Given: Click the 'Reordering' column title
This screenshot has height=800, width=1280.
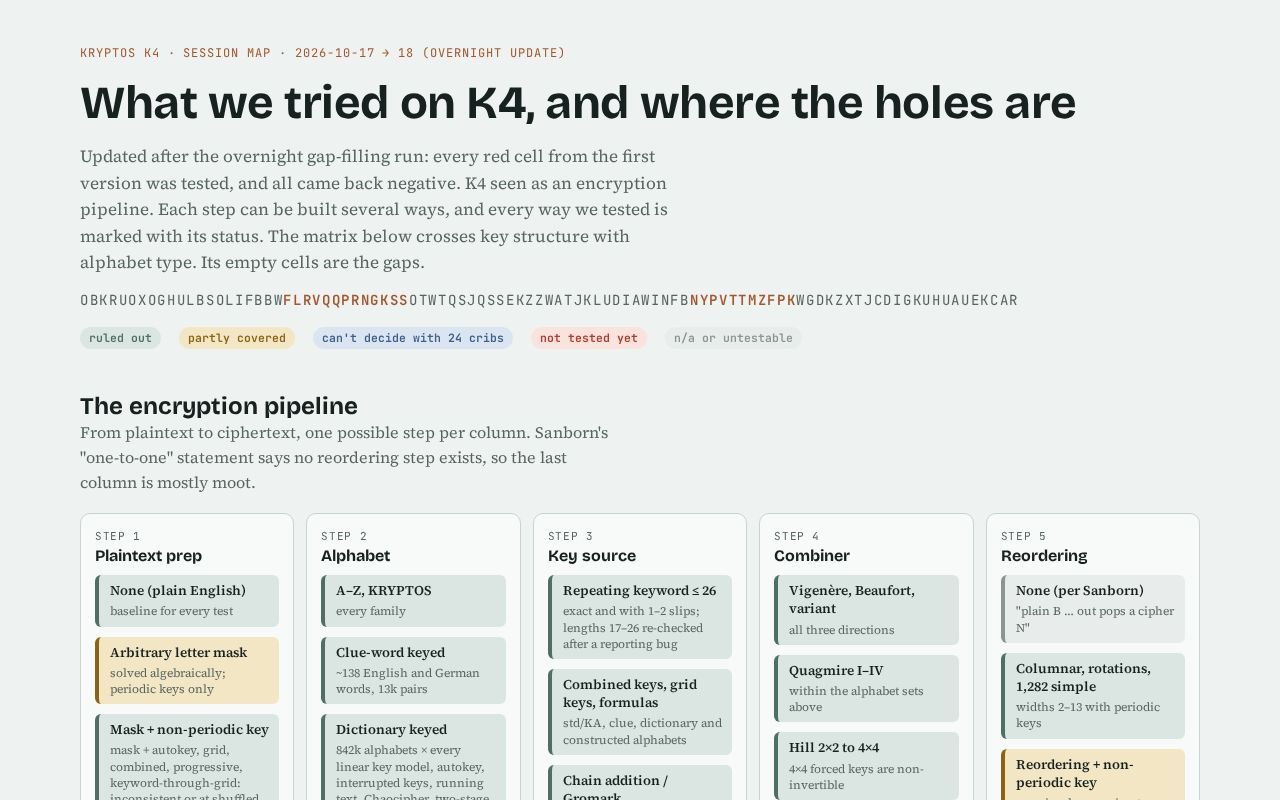Looking at the screenshot, I should pos(1044,556).
